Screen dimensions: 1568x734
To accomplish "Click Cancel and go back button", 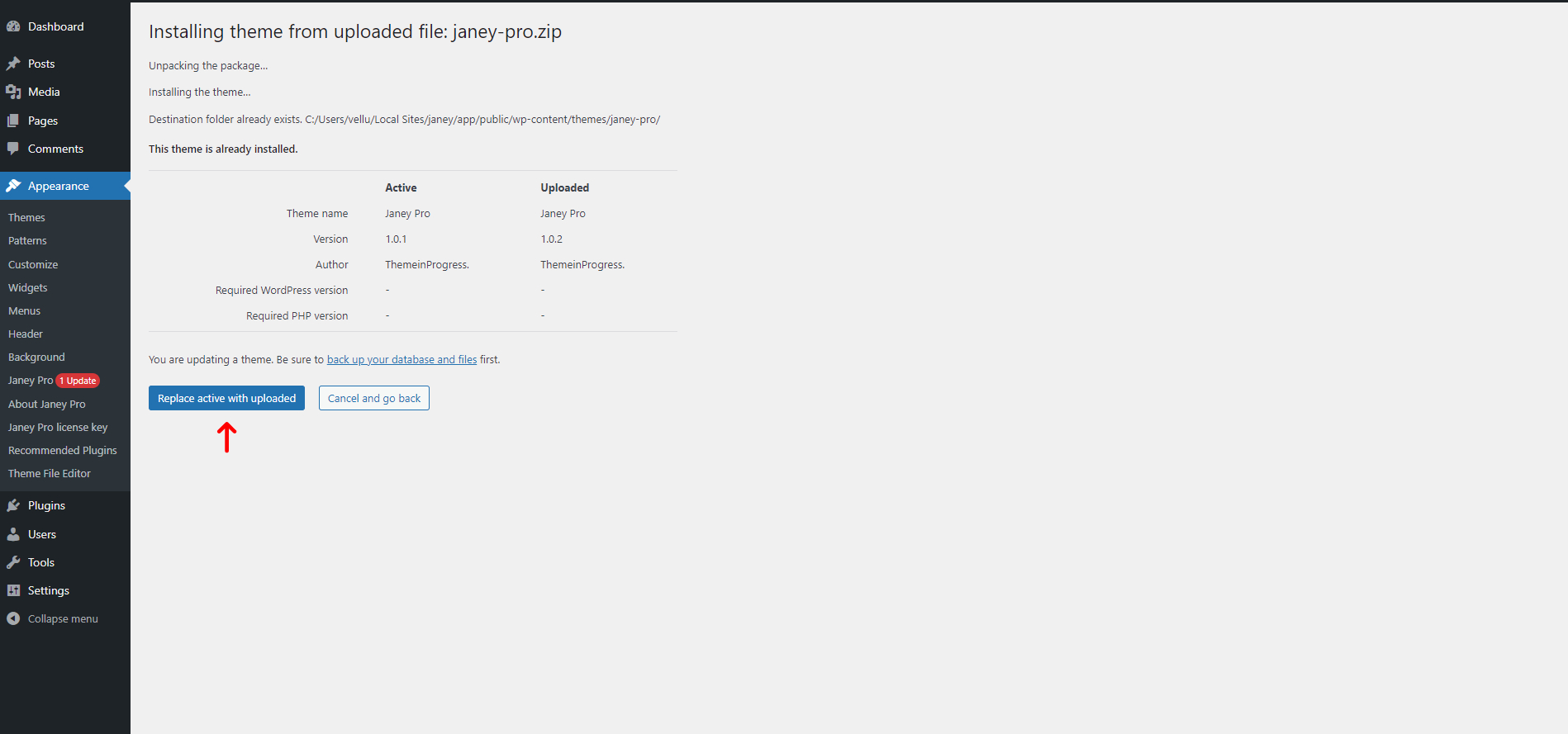I will coord(373,398).
